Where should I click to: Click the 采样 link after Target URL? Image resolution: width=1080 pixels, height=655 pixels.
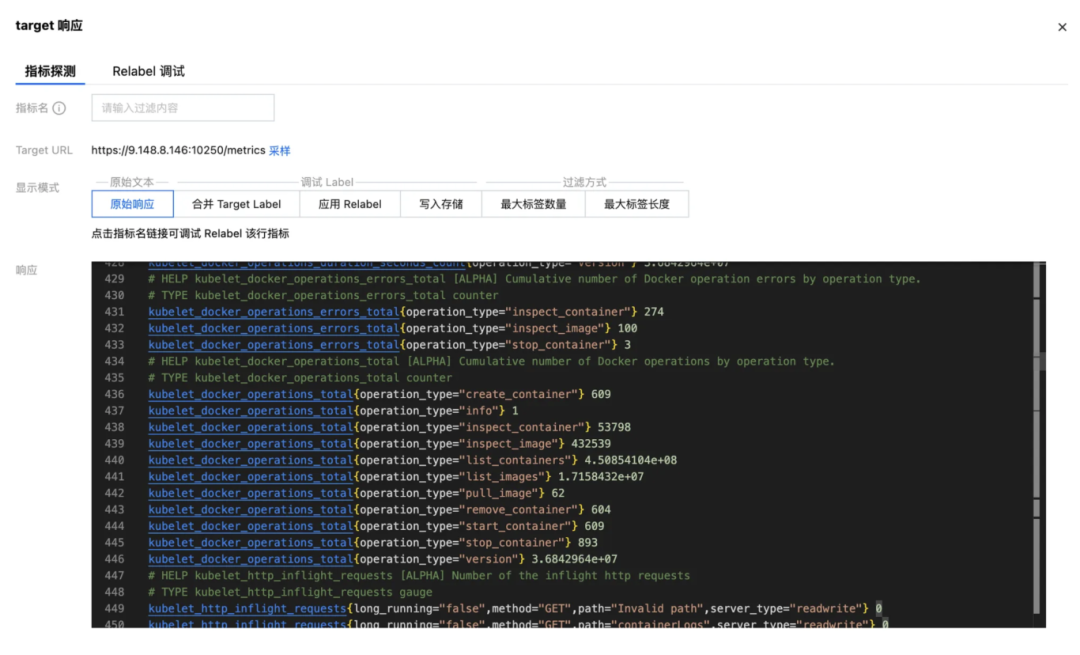coord(279,150)
